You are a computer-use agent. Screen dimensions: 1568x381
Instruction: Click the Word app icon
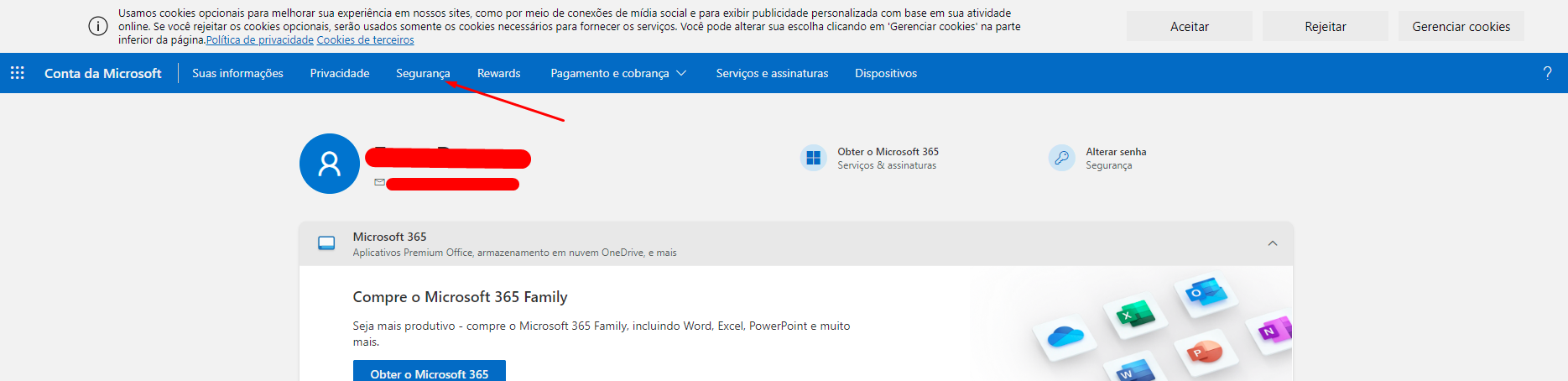pyautogui.click(x=1134, y=370)
